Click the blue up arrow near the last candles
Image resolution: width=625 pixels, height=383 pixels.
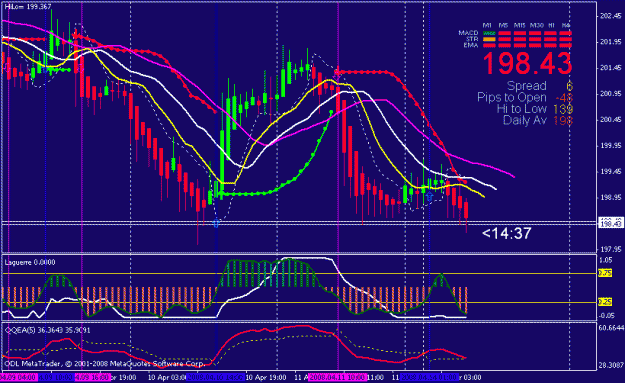pos(429,196)
